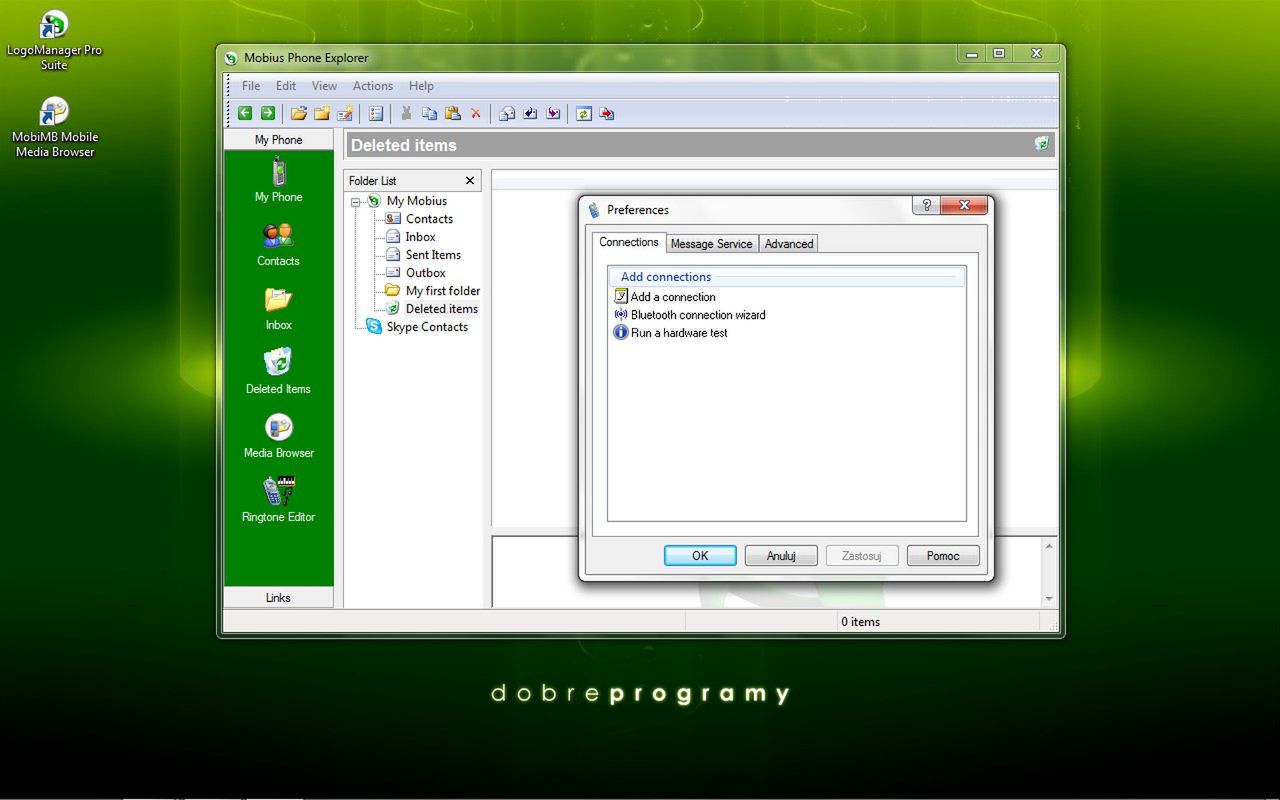
Task: Click the green forward arrow in toolbar
Action: click(268, 113)
